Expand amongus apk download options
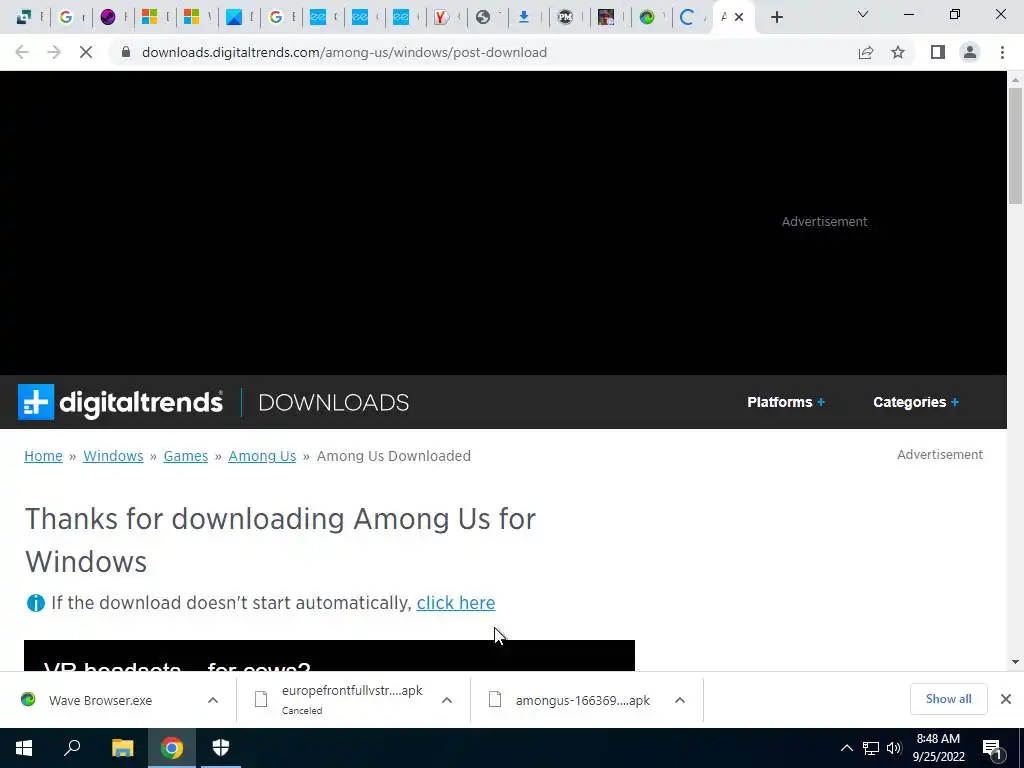The image size is (1024, 768). [680, 700]
